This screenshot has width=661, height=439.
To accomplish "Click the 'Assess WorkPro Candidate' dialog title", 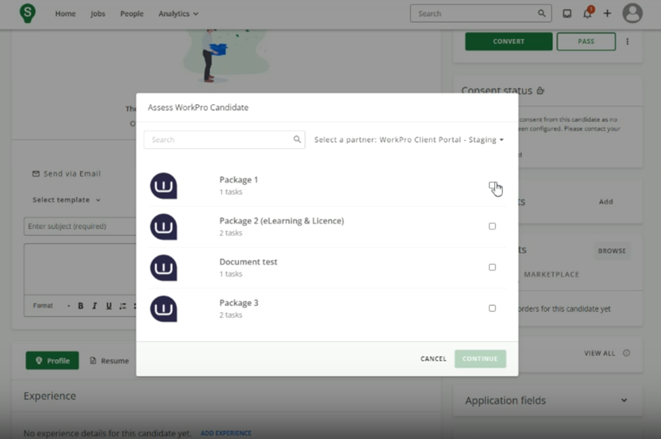I will click(x=198, y=108).
